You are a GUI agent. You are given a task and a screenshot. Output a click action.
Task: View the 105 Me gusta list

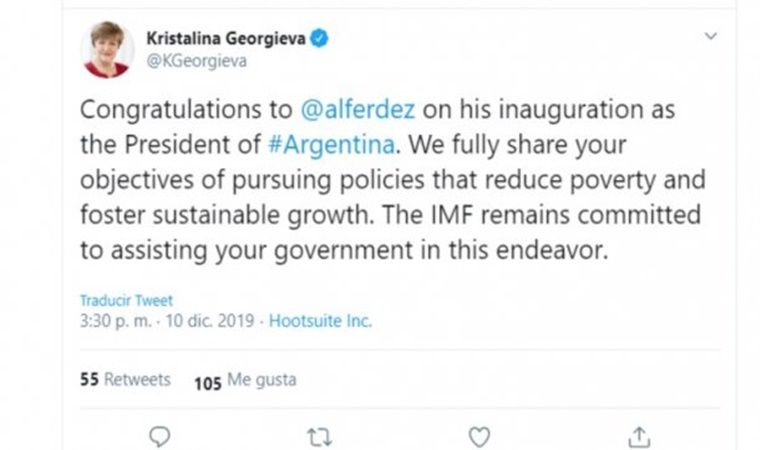coord(245,381)
